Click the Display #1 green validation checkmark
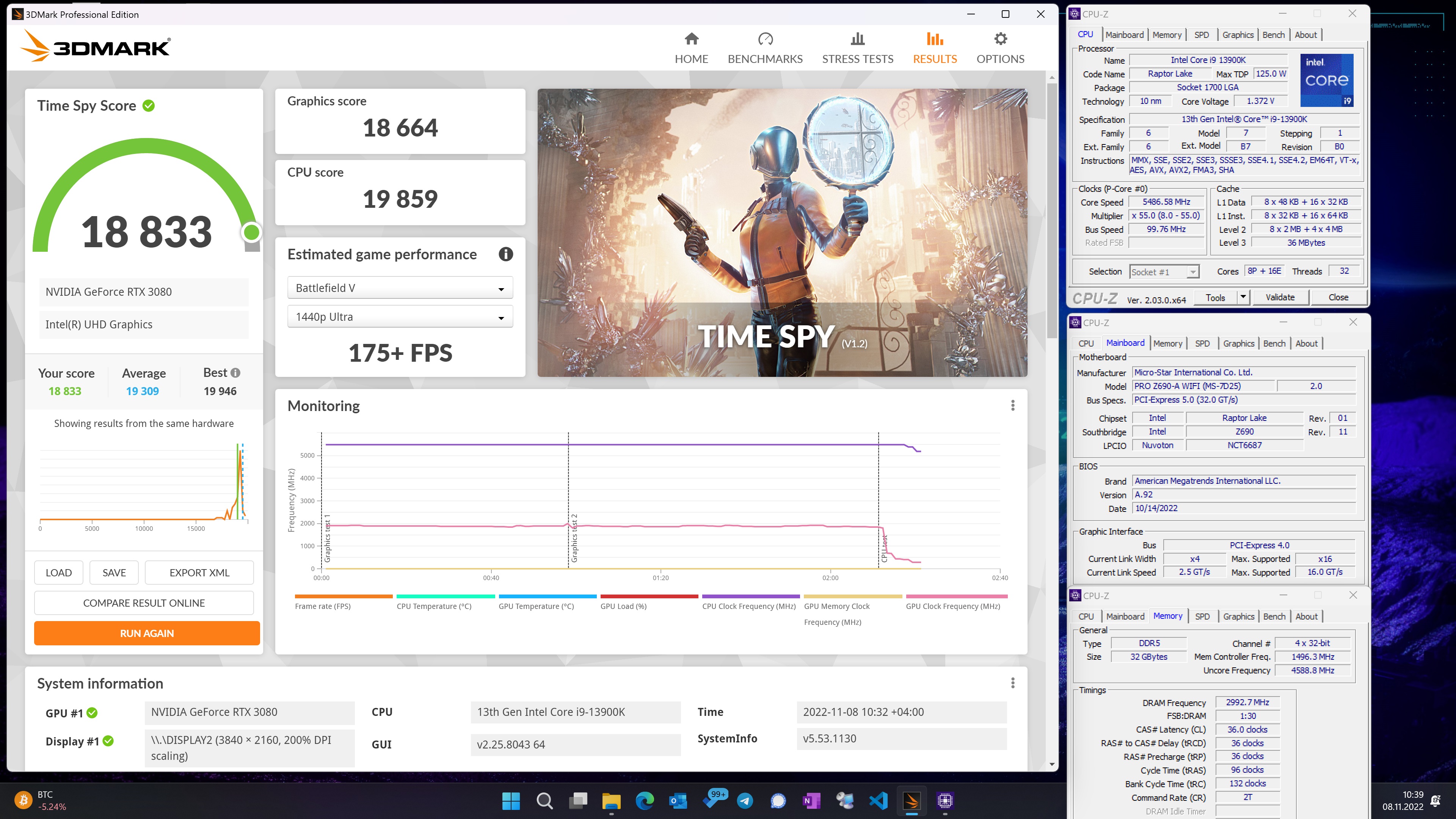This screenshot has height=819, width=1456. 108,741
